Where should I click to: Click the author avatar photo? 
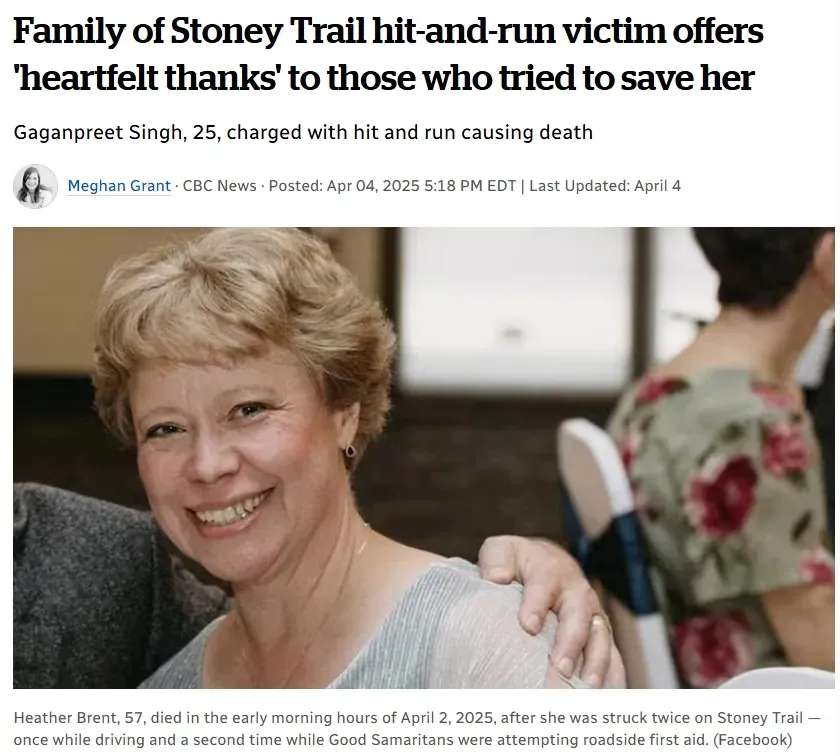click(35, 186)
